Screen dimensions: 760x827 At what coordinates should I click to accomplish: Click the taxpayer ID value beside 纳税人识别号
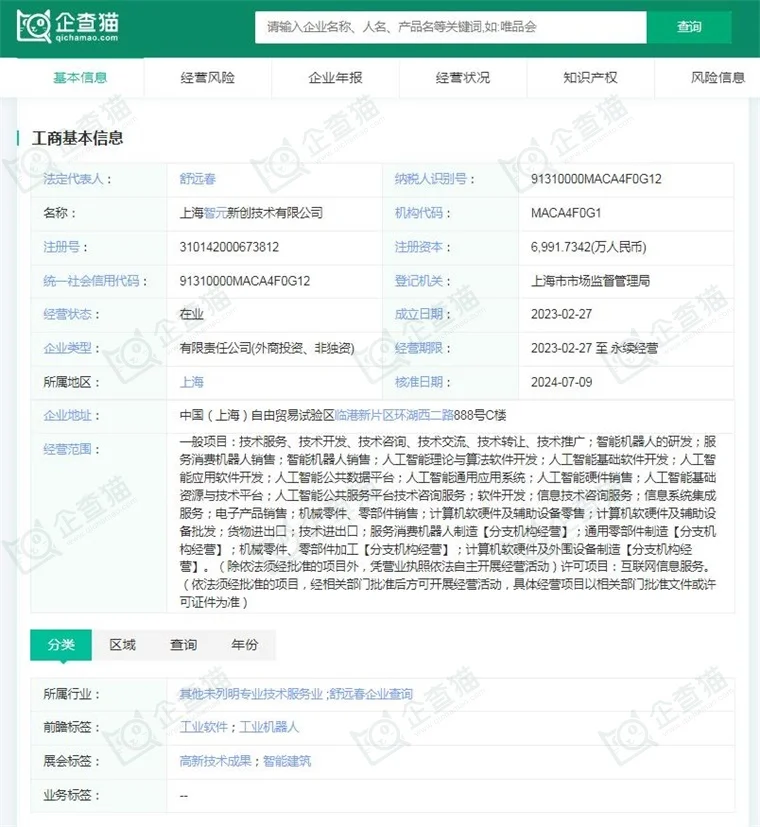click(x=596, y=179)
